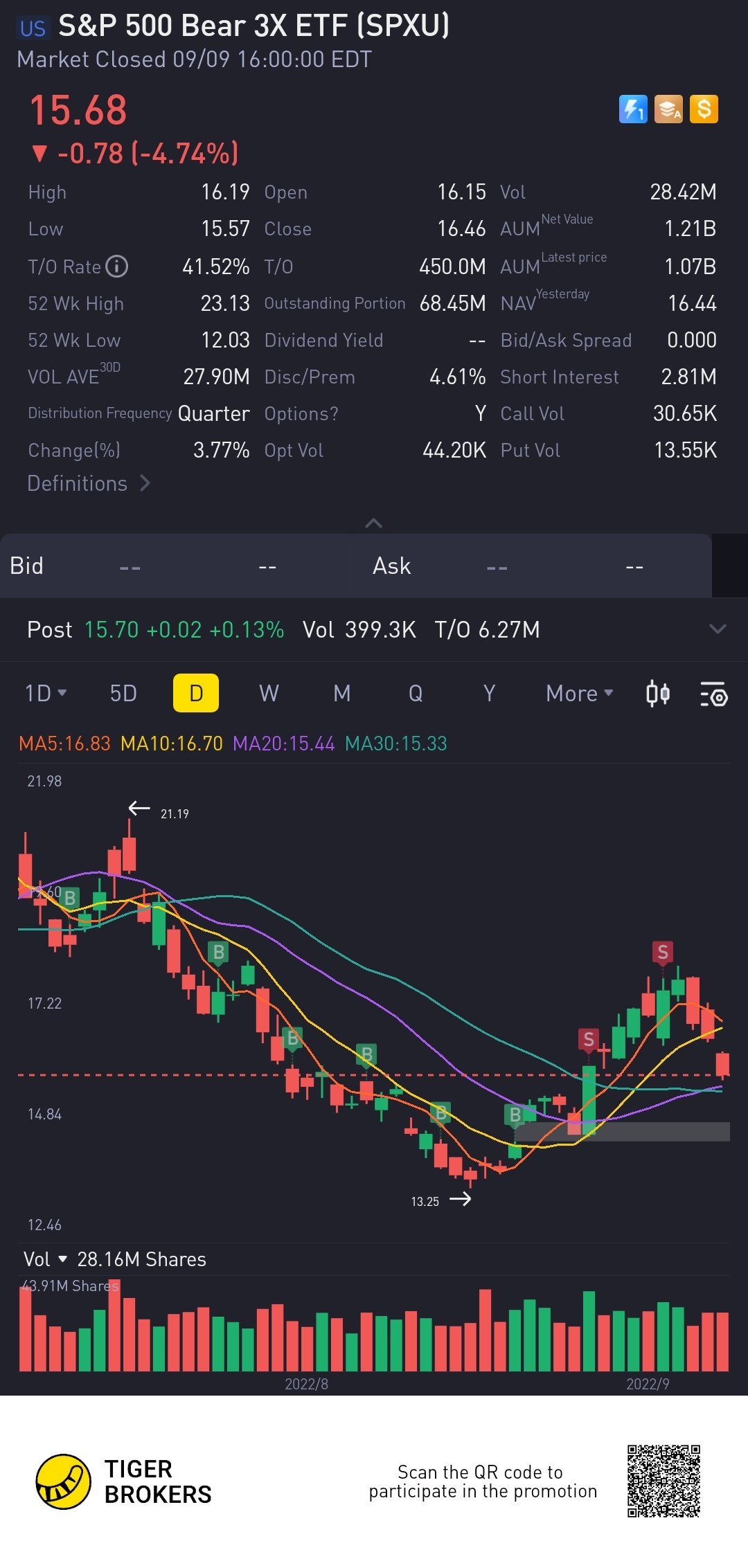Open the More timeframes dropdown

coord(579,693)
